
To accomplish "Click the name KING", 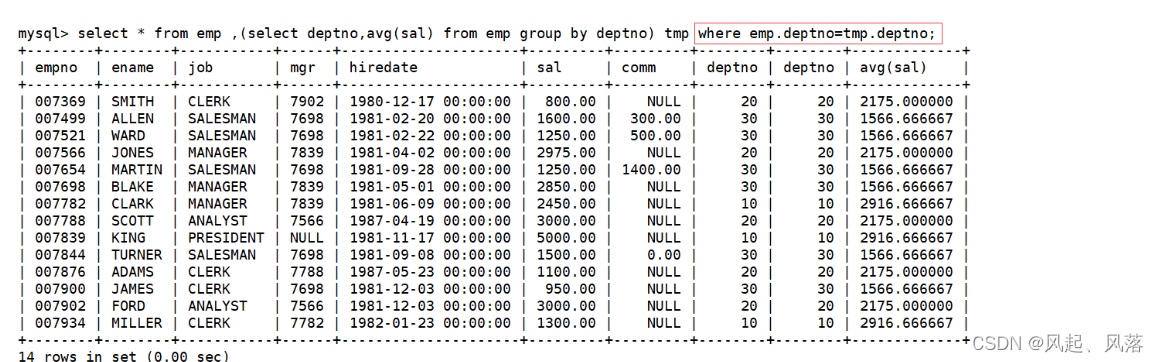I will click(x=128, y=238).
